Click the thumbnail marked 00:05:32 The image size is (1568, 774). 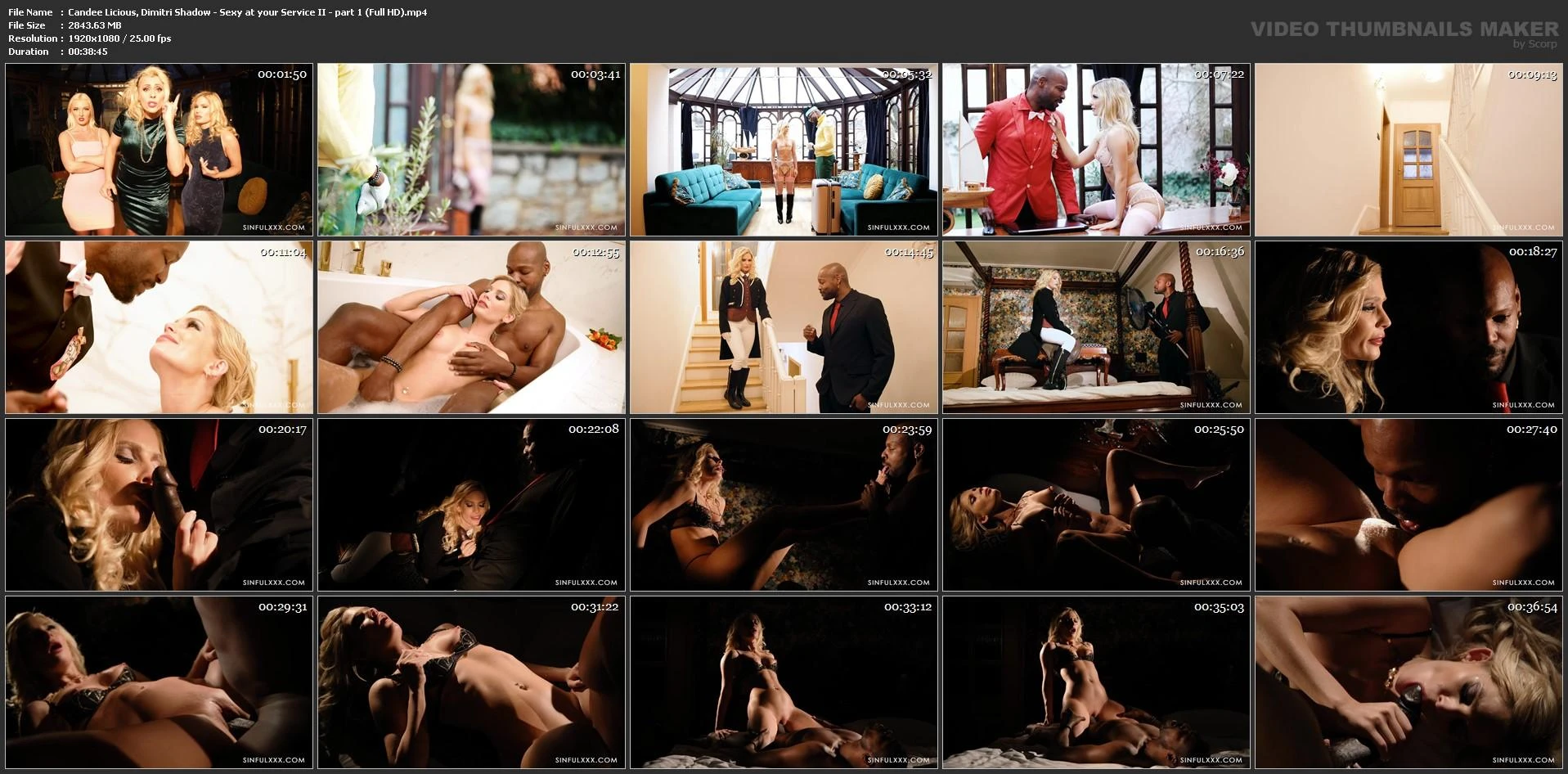(784, 150)
